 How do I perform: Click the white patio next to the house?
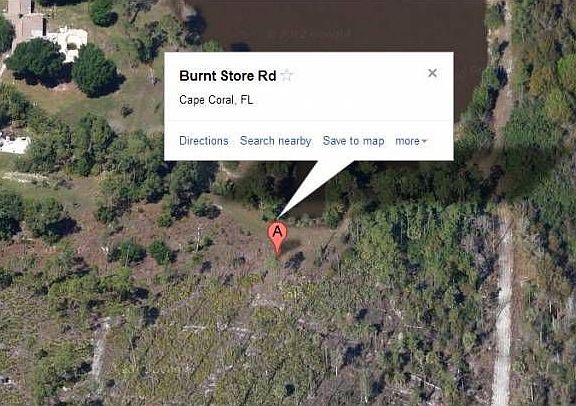[x=69, y=40]
